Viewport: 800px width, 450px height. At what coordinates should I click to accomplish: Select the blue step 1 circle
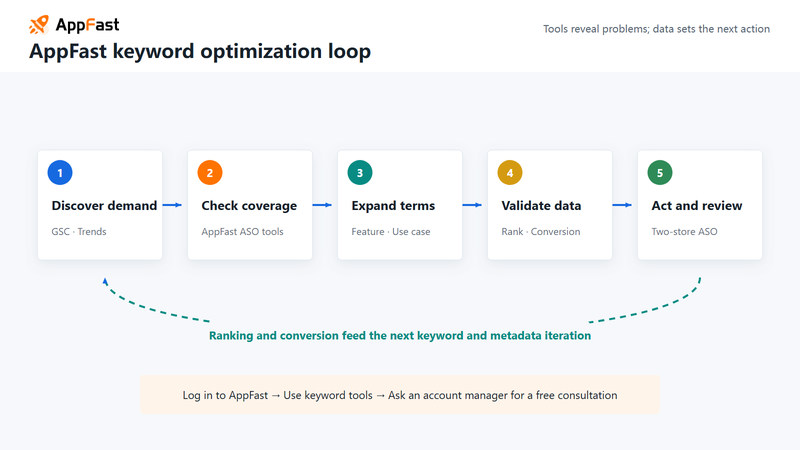(60, 172)
